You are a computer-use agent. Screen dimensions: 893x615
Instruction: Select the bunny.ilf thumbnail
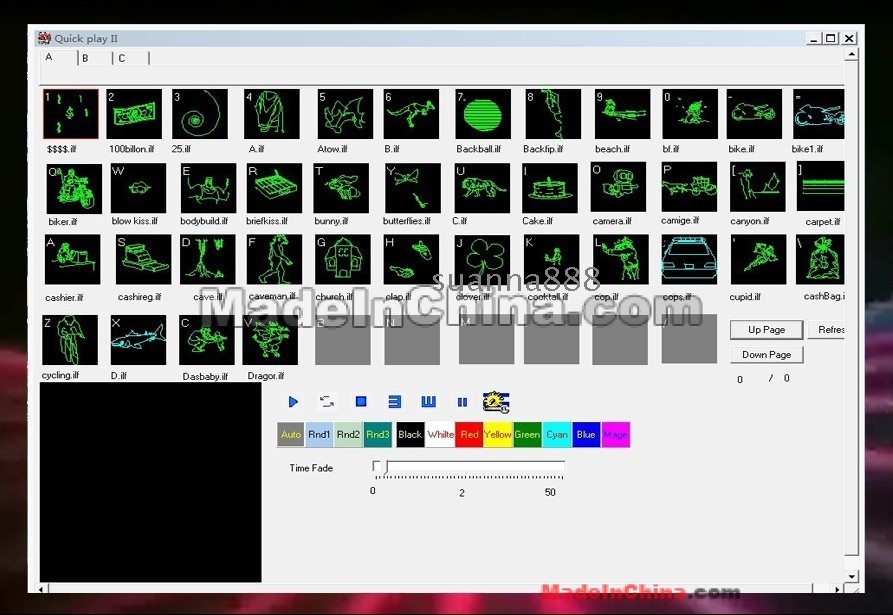[x=341, y=188]
